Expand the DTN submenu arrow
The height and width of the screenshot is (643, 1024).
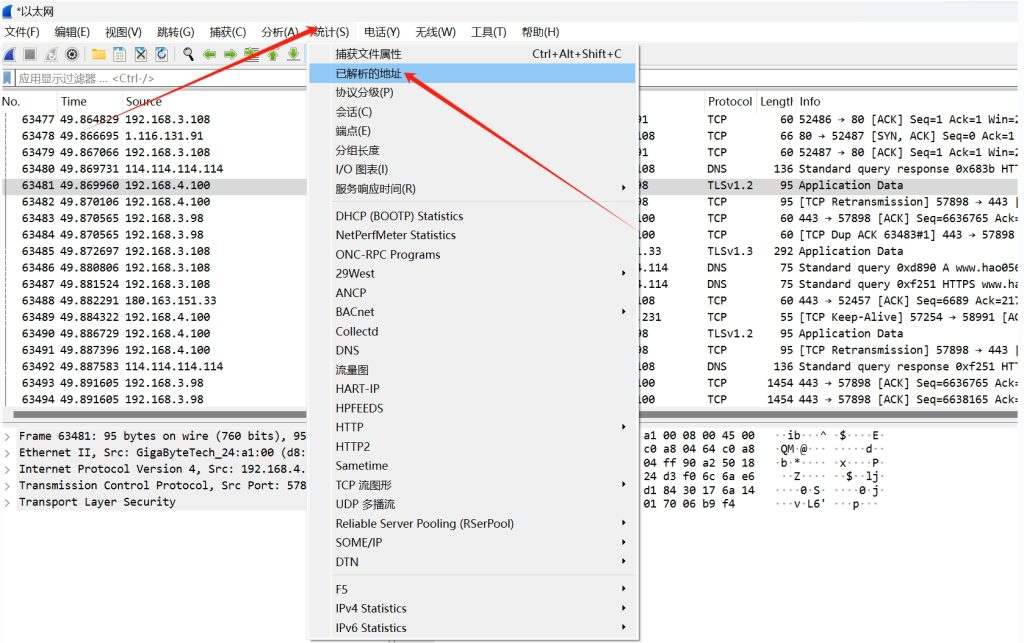624,562
